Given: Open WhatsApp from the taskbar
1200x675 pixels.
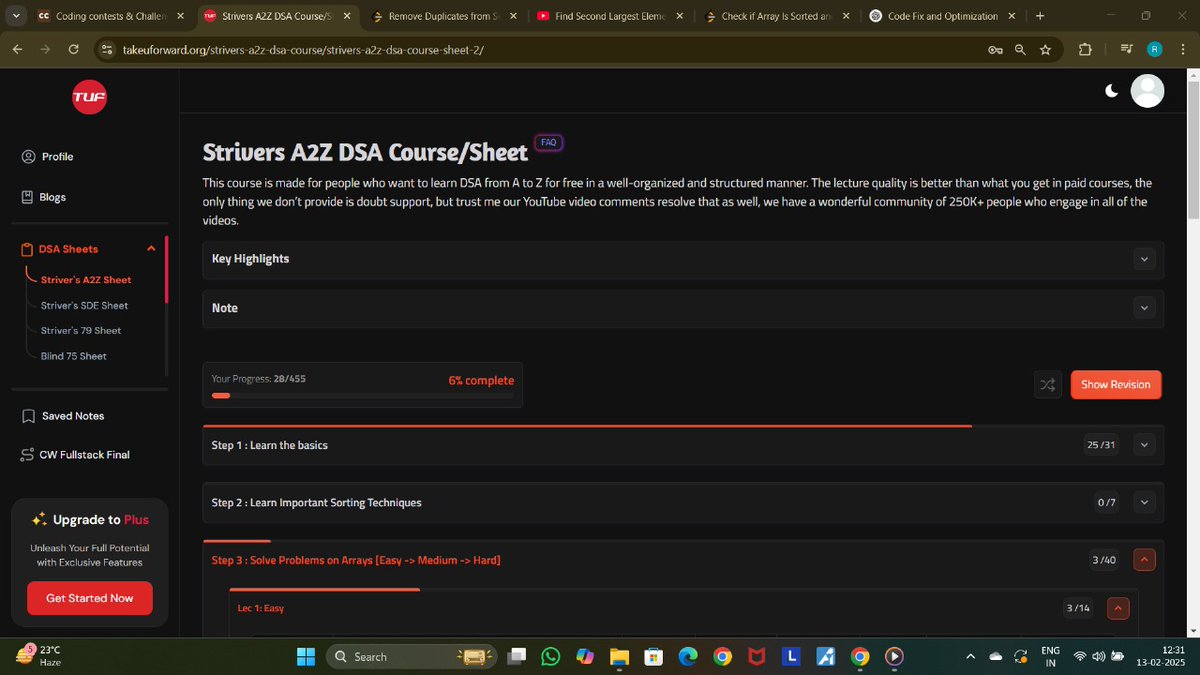Looking at the screenshot, I should (550, 656).
